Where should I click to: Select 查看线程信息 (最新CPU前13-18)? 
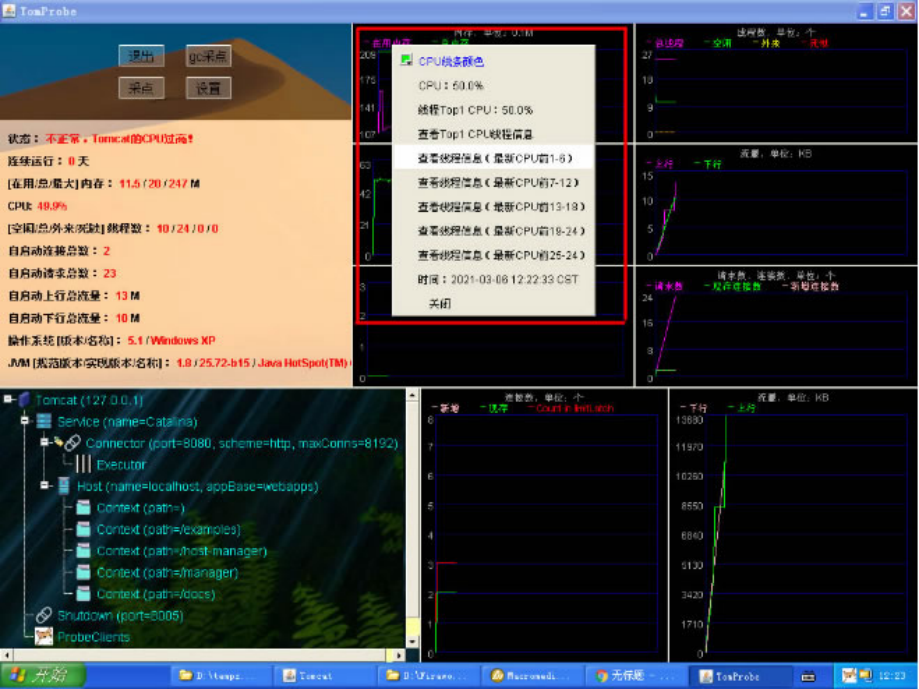(493, 207)
